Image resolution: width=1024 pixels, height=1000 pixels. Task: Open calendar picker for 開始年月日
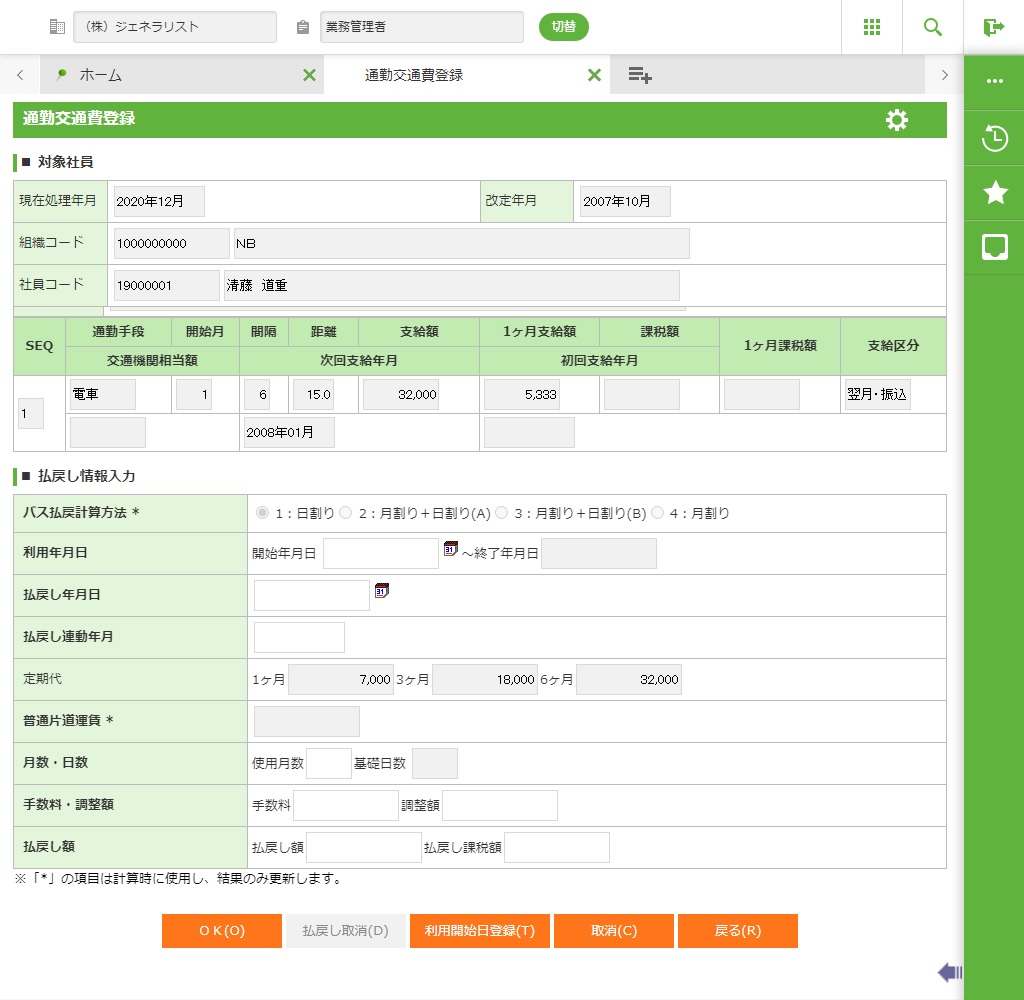tap(450, 549)
